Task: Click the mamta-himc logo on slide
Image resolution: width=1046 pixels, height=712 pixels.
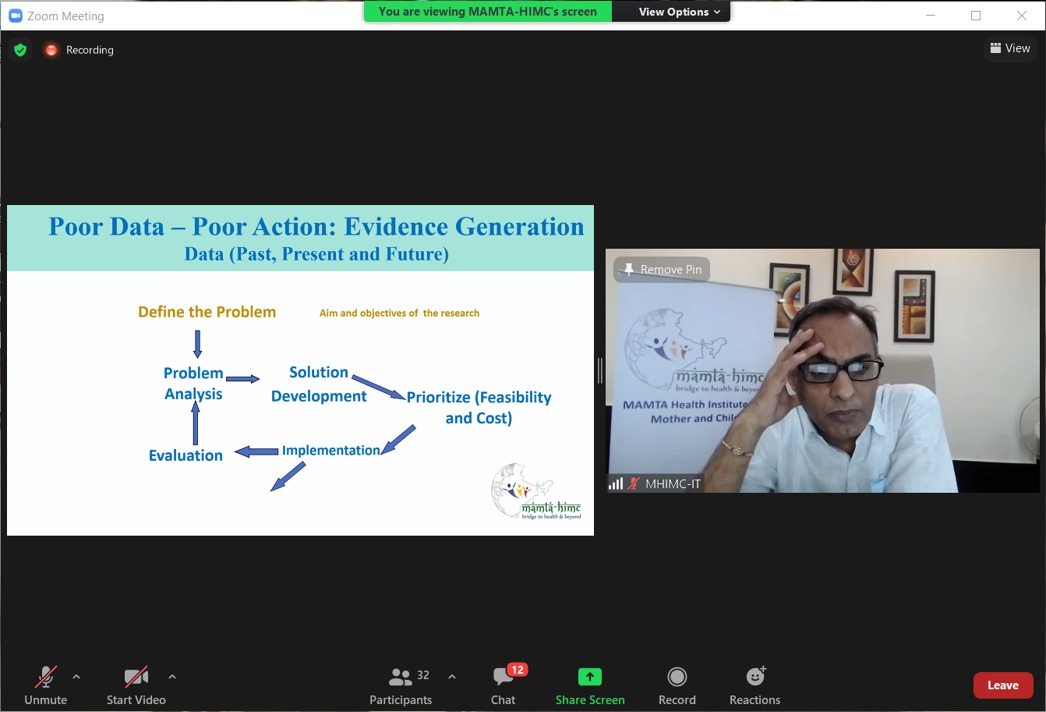Action: (x=536, y=492)
